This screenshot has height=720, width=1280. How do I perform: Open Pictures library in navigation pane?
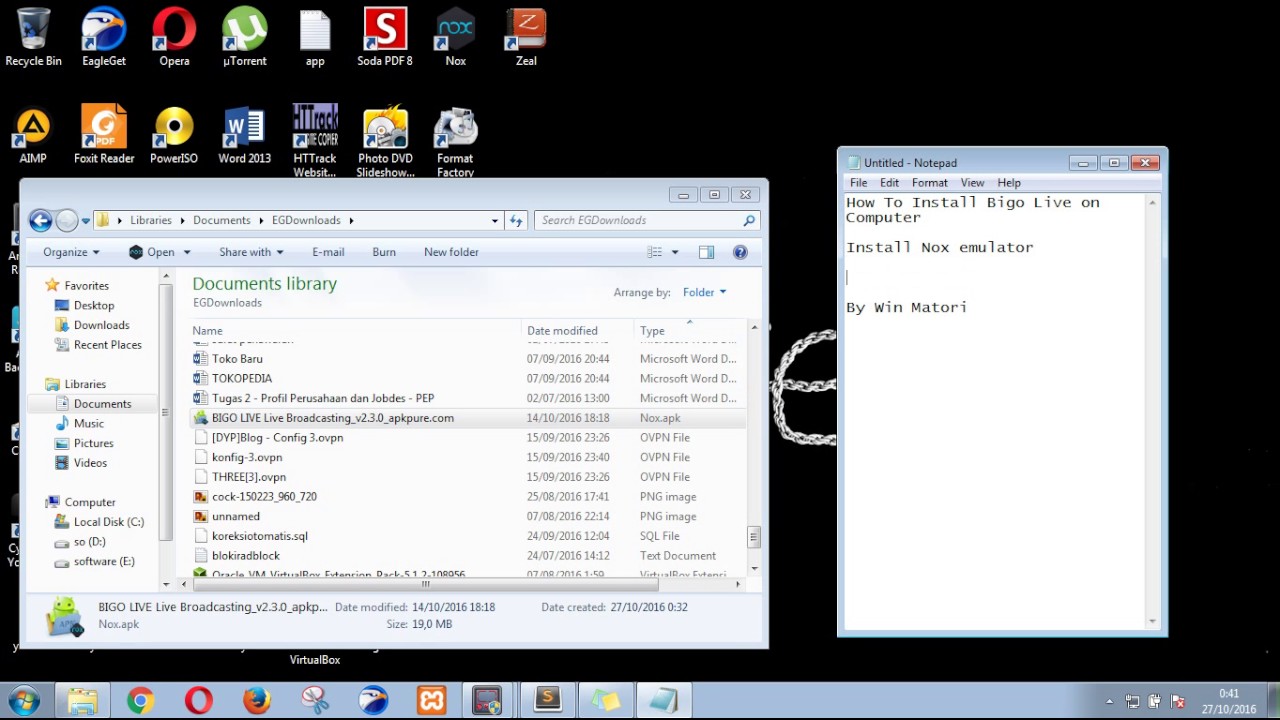[x=93, y=443]
